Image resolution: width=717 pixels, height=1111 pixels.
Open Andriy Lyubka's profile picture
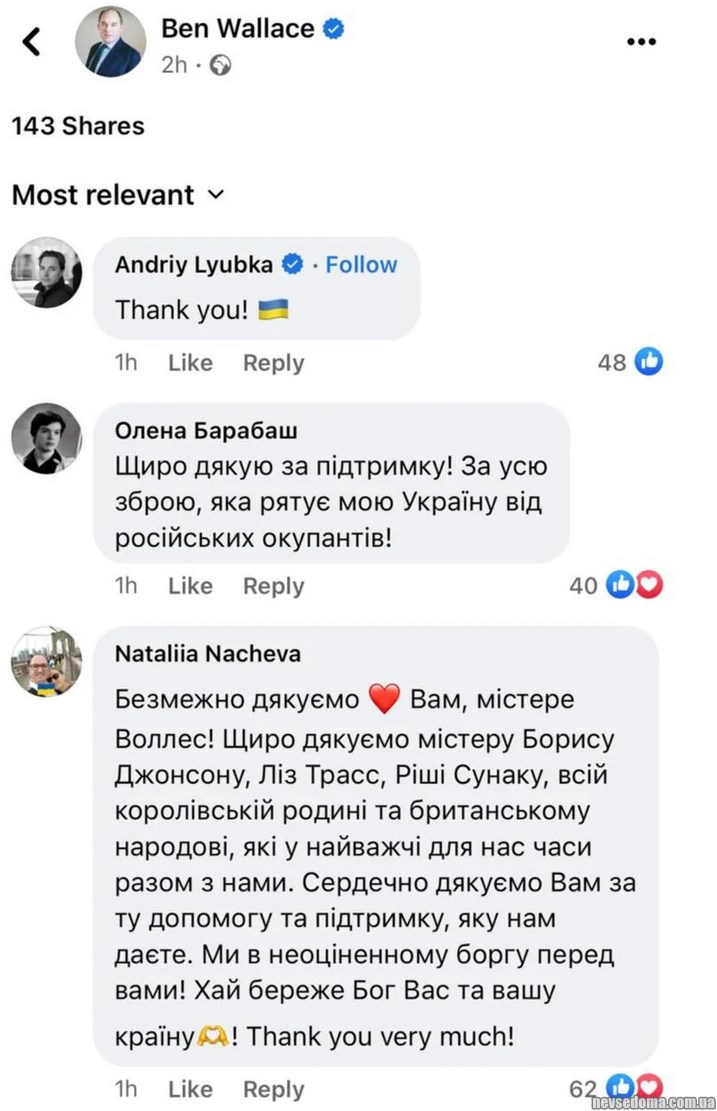coord(46,272)
